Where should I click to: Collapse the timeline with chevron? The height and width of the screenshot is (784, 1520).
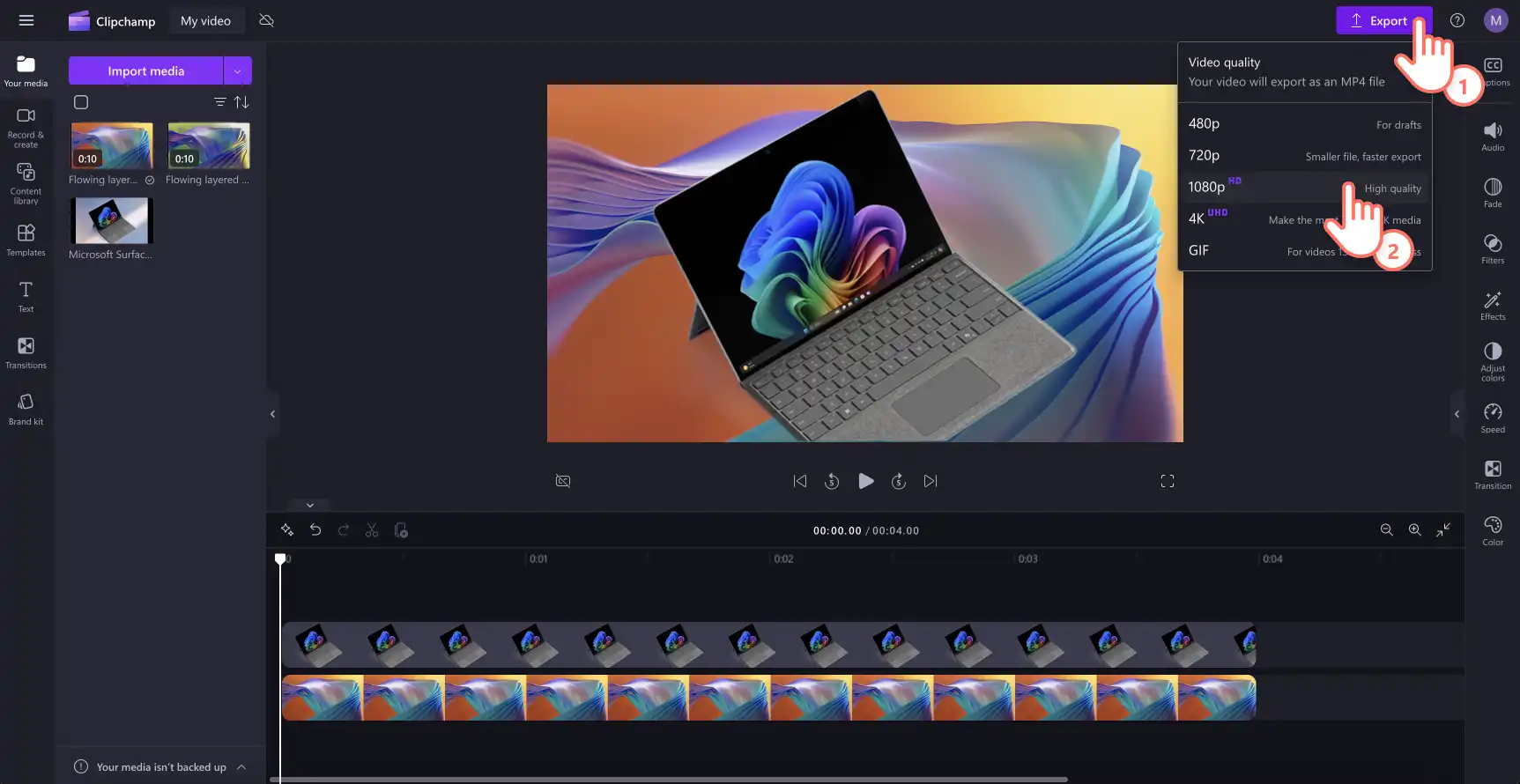click(310, 506)
